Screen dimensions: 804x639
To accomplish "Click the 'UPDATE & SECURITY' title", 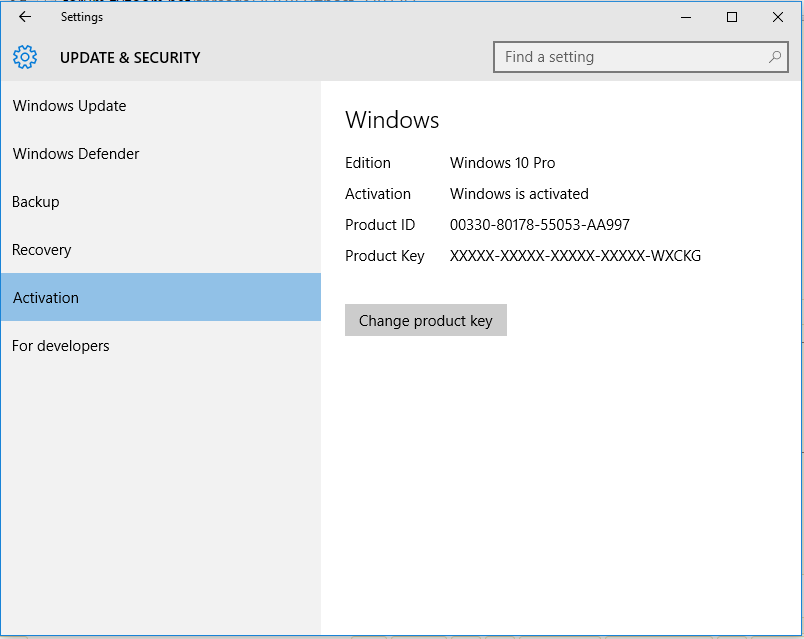I will (130, 57).
